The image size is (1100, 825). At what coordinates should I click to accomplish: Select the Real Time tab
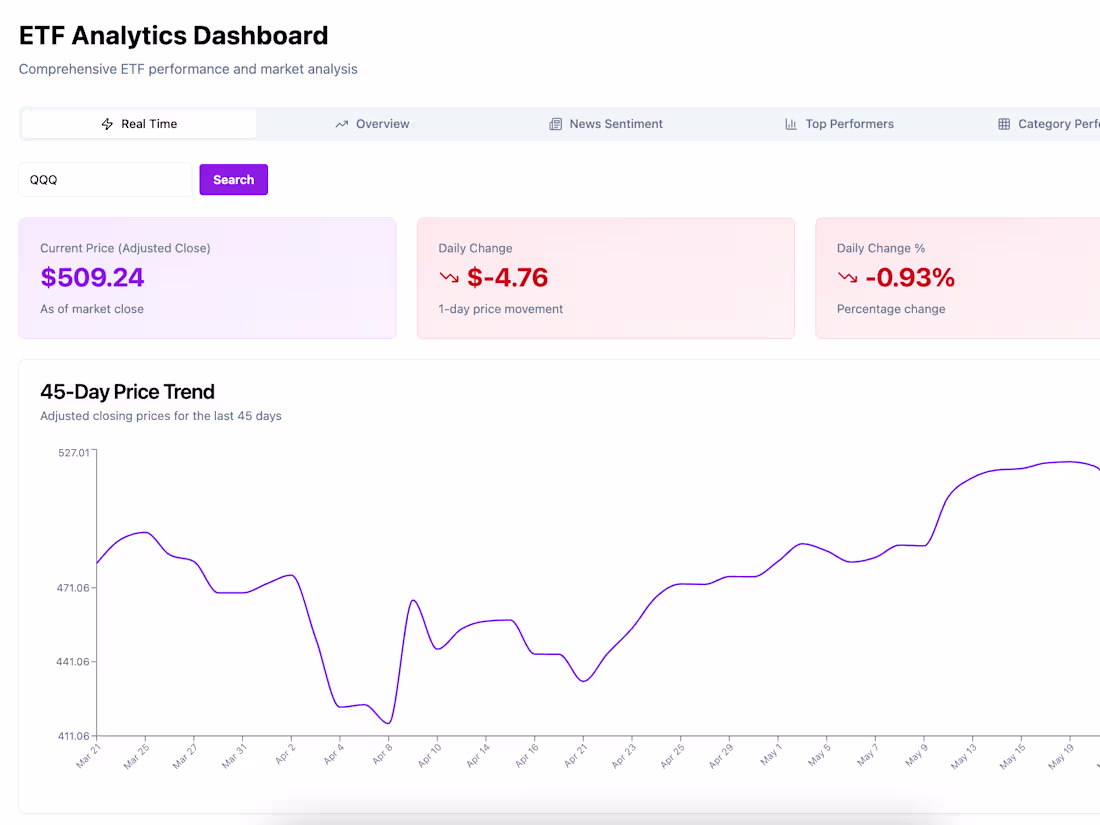pos(139,123)
